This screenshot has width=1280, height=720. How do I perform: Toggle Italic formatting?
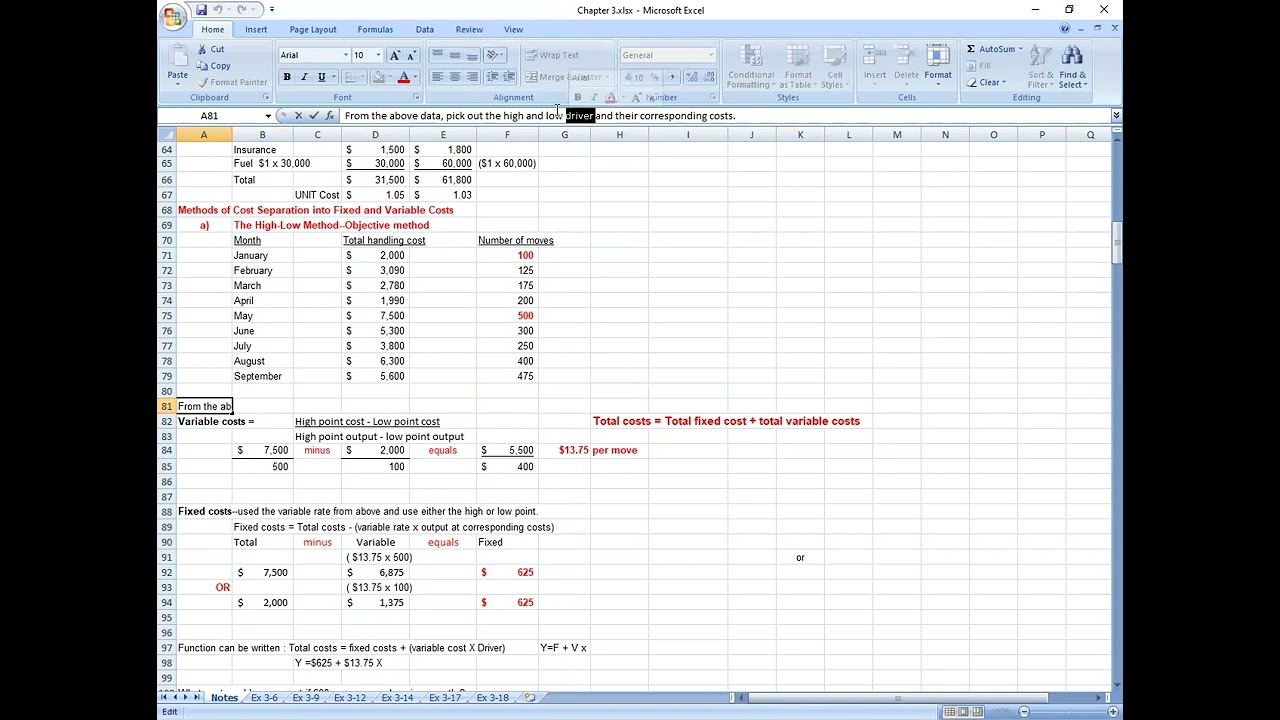(x=304, y=77)
